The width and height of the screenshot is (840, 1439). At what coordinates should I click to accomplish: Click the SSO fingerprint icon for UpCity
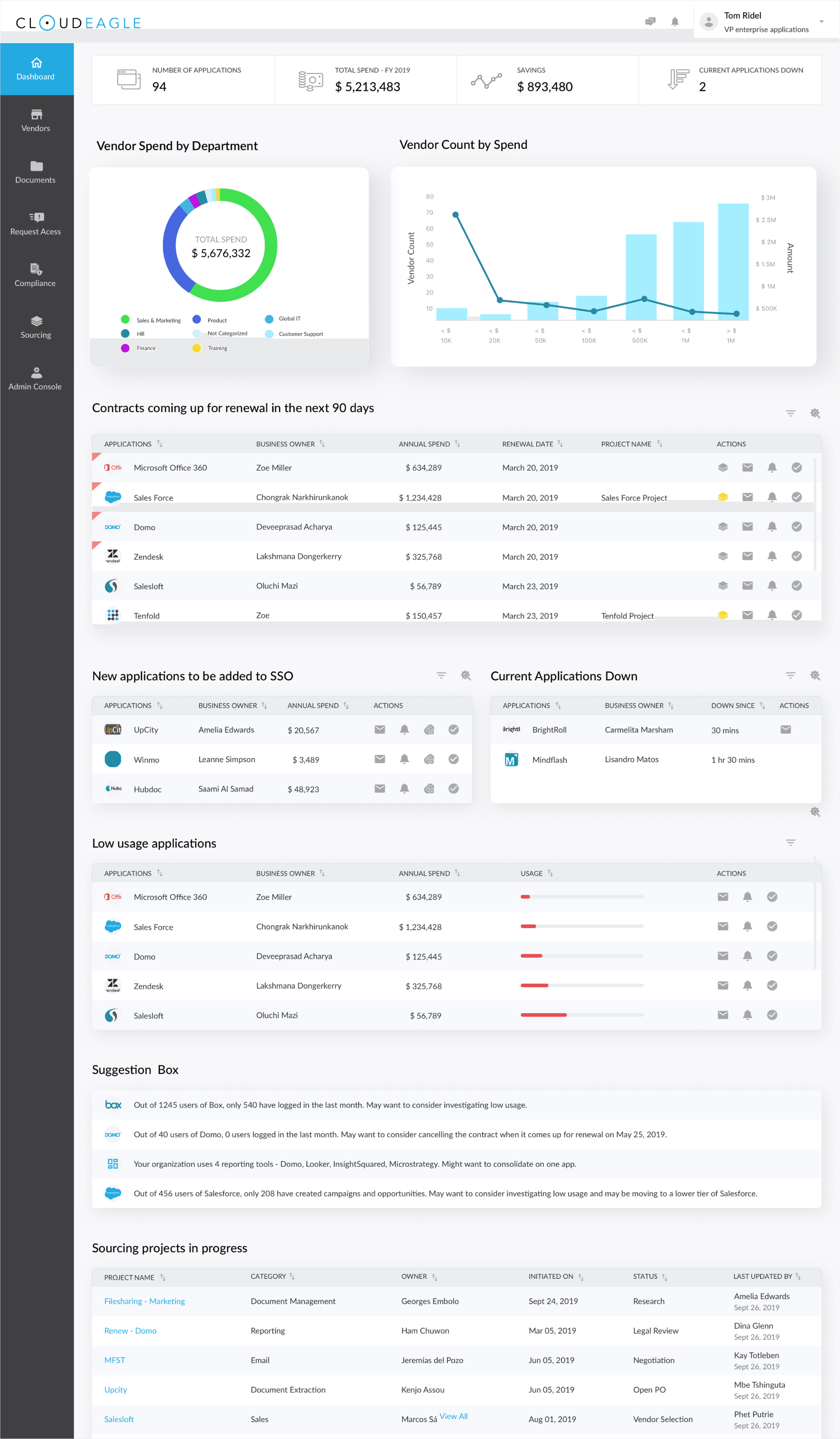point(429,730)
